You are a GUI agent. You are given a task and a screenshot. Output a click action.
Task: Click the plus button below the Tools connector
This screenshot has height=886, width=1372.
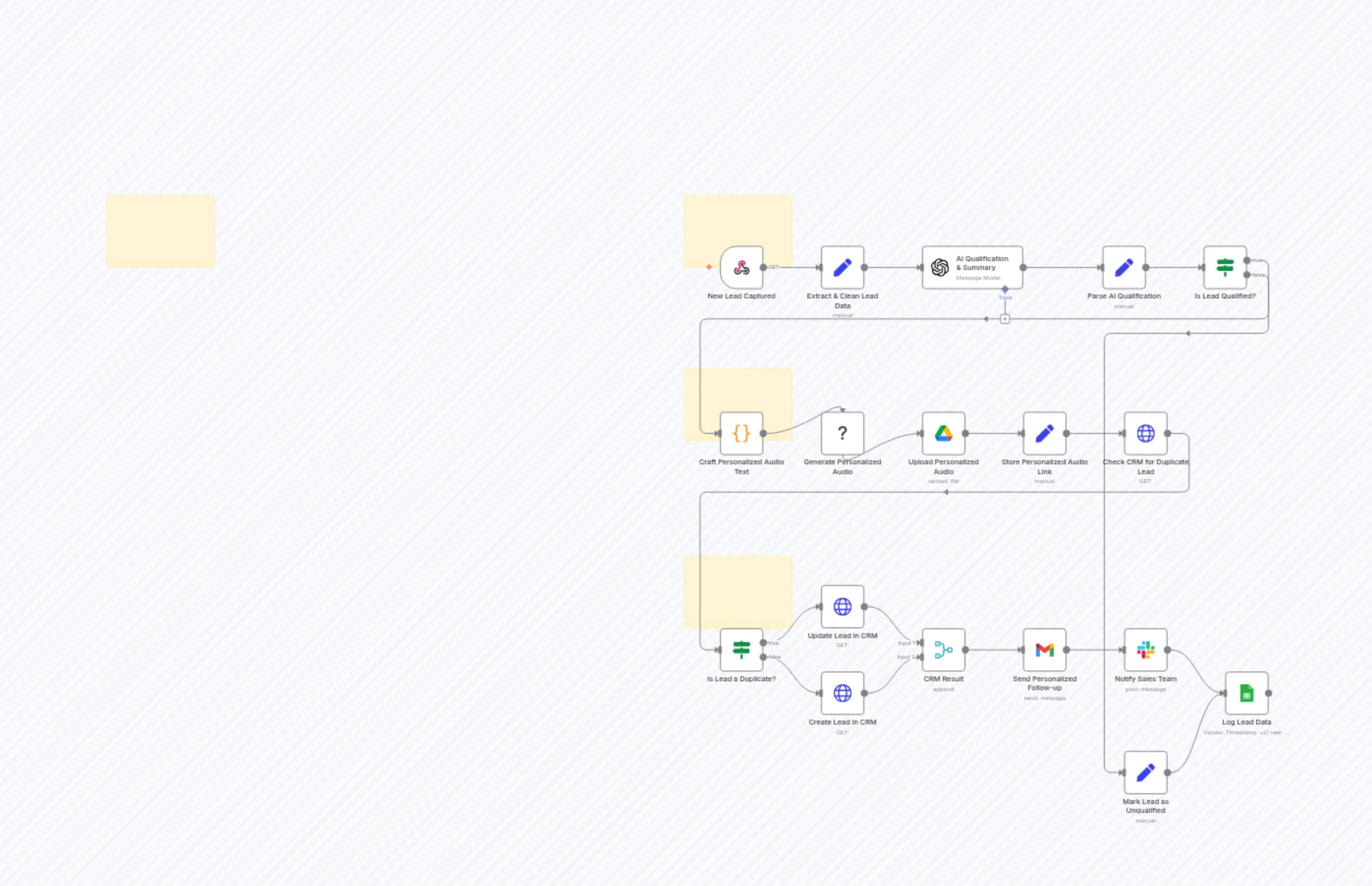1004,318
